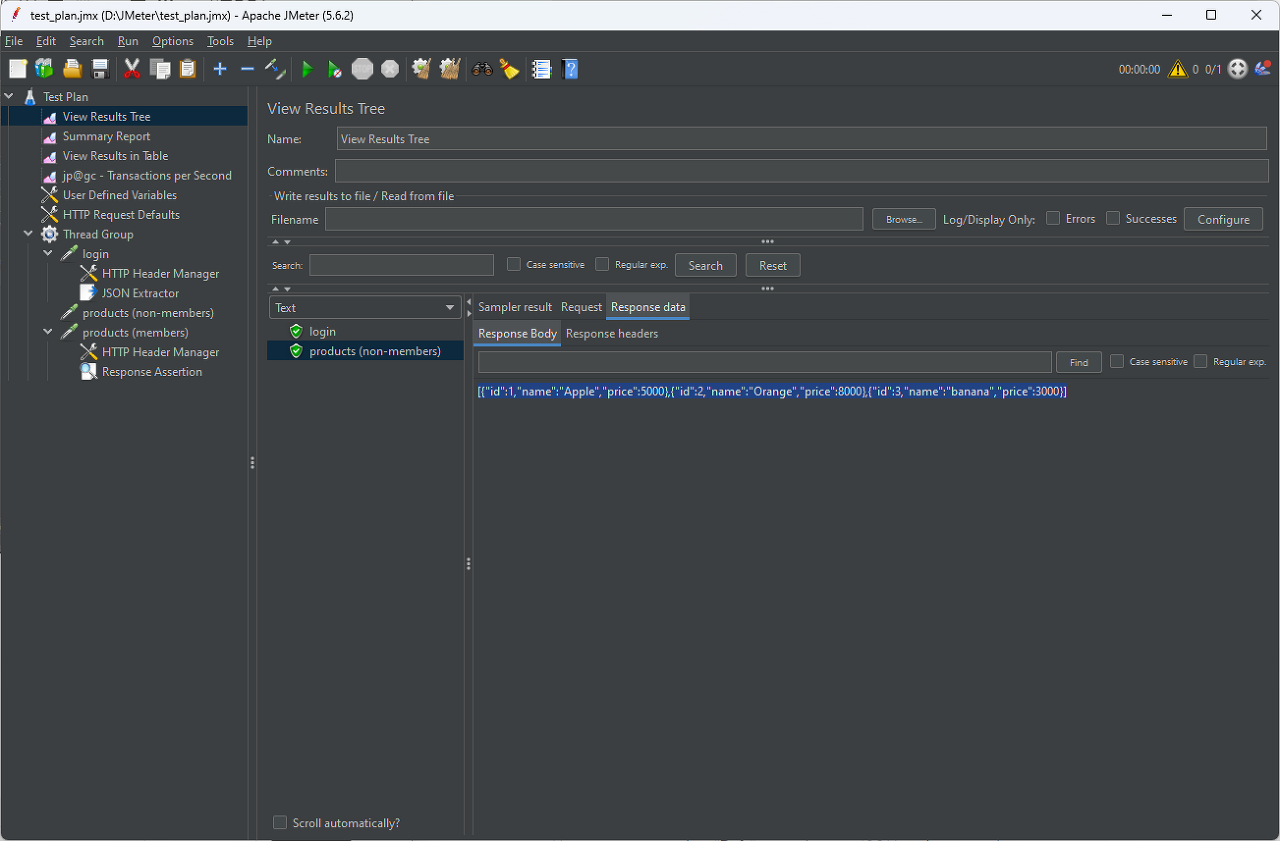This screenshot has height=841, width=1280.
Task: Click the Configure button
Action: (1223, 219)
